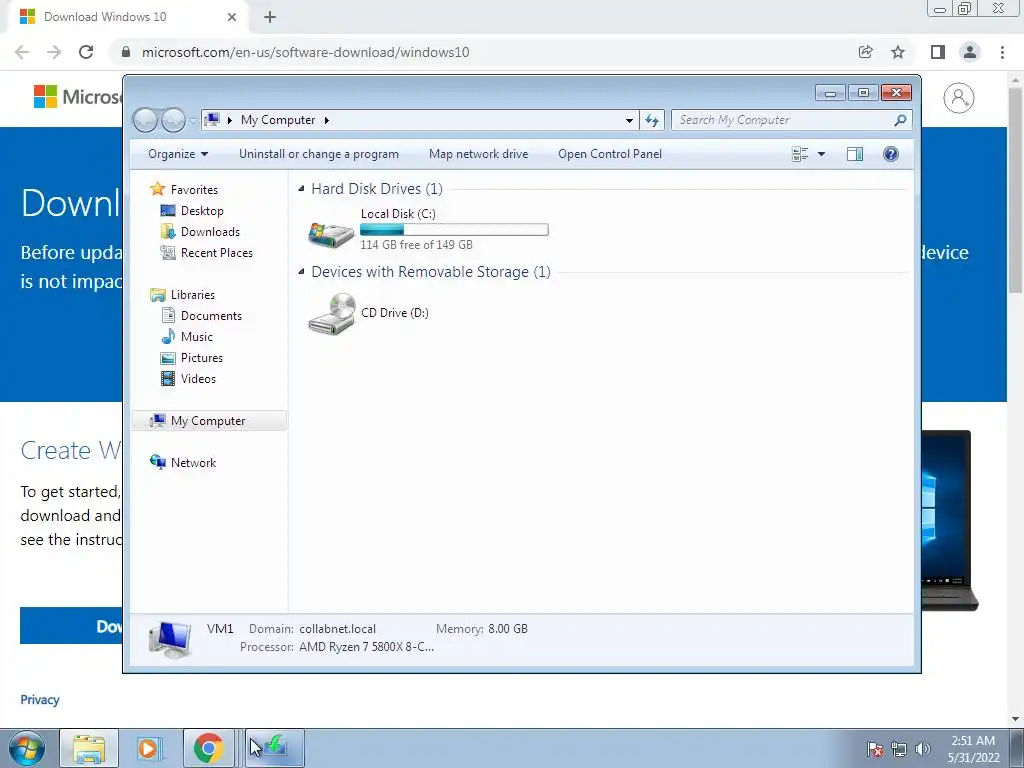Click the Explorer forward navigation button
The image size is (1024, 768).
(x=173, y=120)
